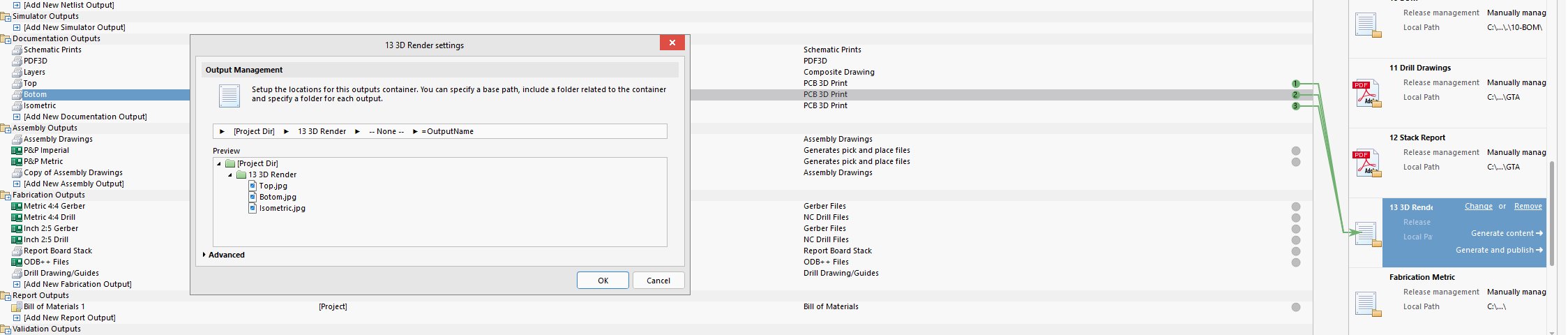Enable the Metric 4:4 Gerber output circle
The image size is (1568, 335).
pos(1296,207)
